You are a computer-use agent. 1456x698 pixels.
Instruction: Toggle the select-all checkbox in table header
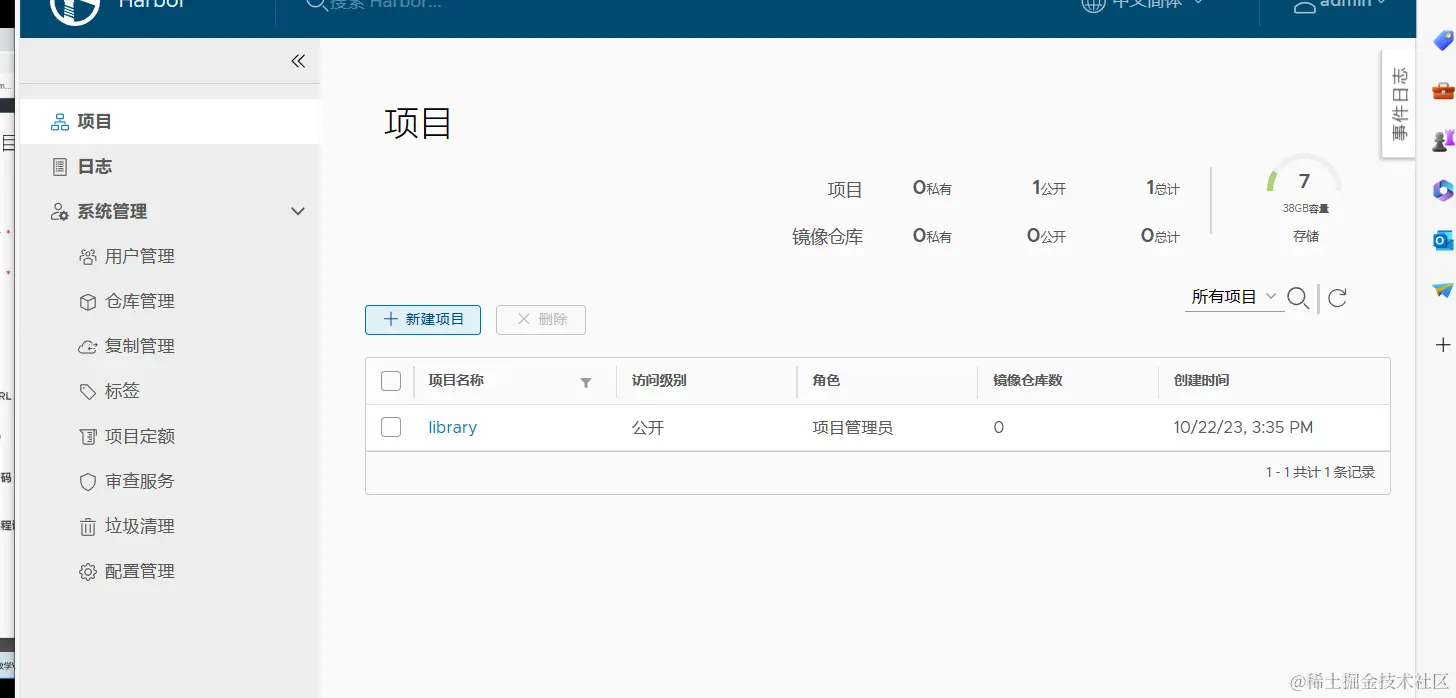pyautogui.click(x=391, y=381)
